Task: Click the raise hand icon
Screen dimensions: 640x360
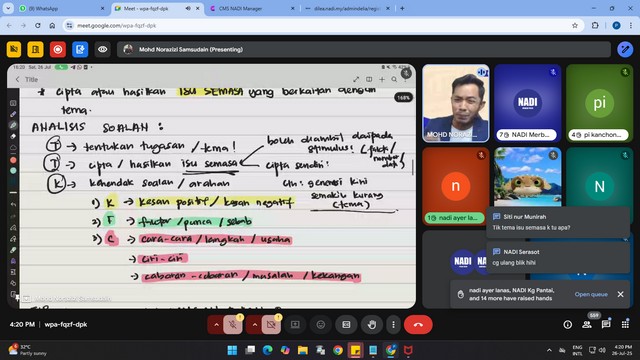Action: 371,324
